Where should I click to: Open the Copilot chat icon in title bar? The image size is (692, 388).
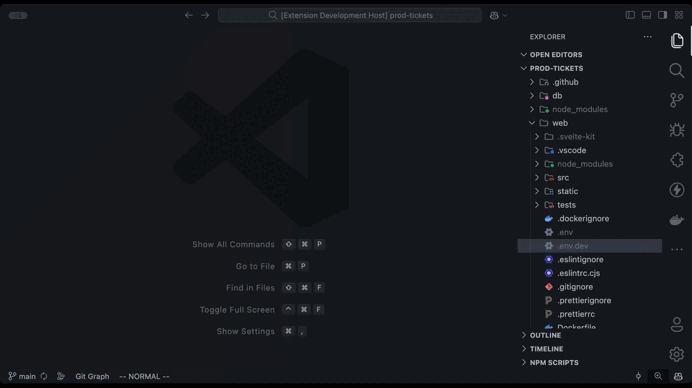pos(494,15)
